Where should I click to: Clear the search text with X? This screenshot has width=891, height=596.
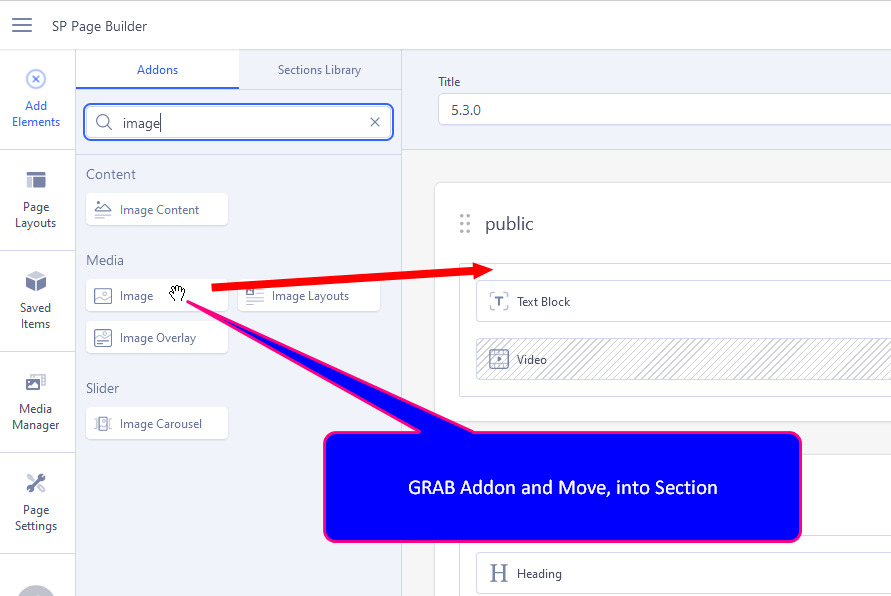click(375, 122)
